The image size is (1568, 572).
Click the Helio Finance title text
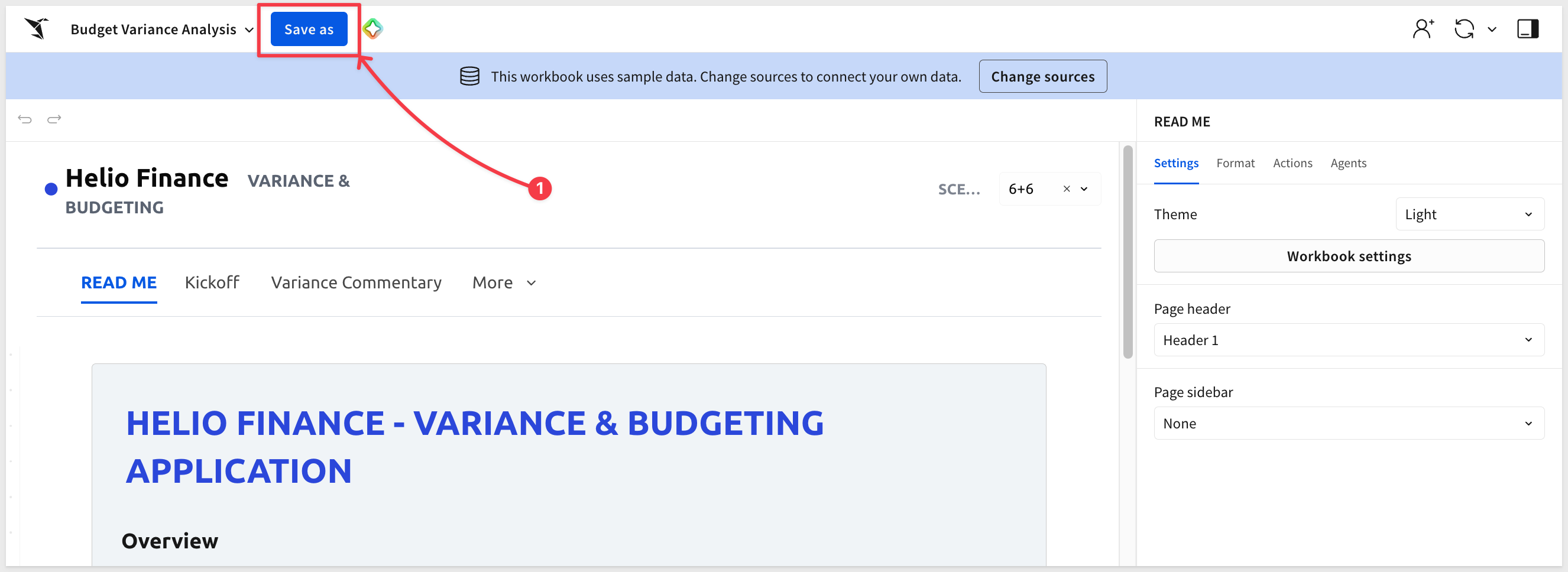(147, 178)
